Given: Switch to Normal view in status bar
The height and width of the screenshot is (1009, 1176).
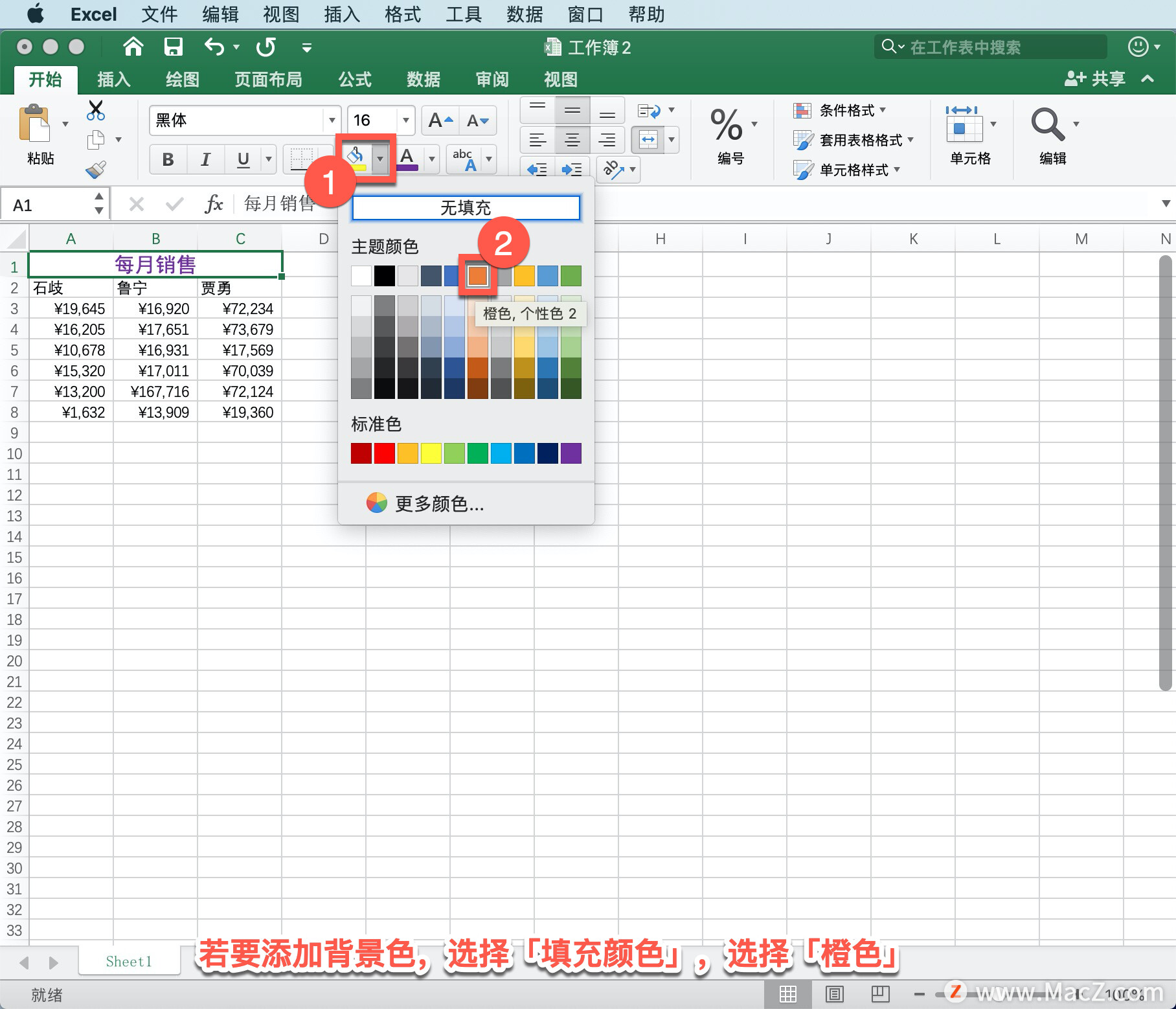Looking at the screenshot, I should [x=788, y=993].
